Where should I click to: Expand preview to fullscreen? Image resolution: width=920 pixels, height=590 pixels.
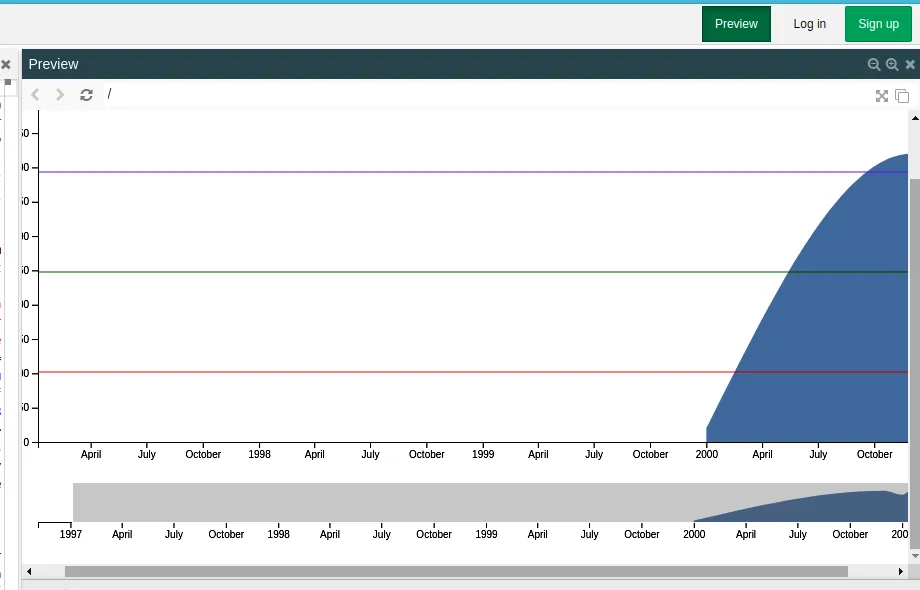coord(881,96)
